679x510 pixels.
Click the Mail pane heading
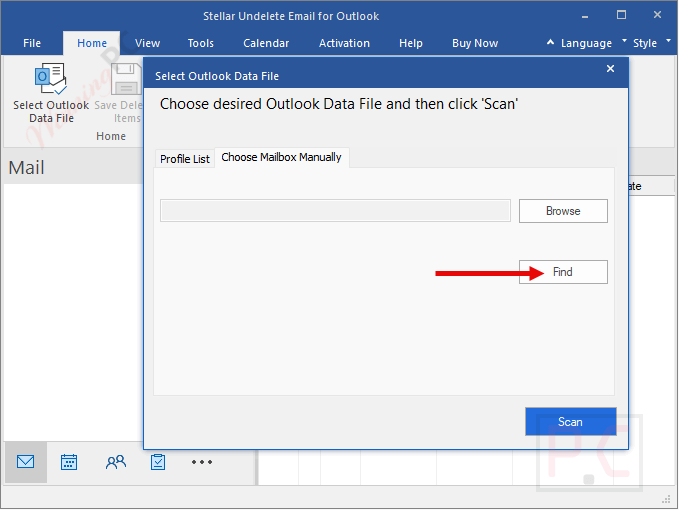26,167
